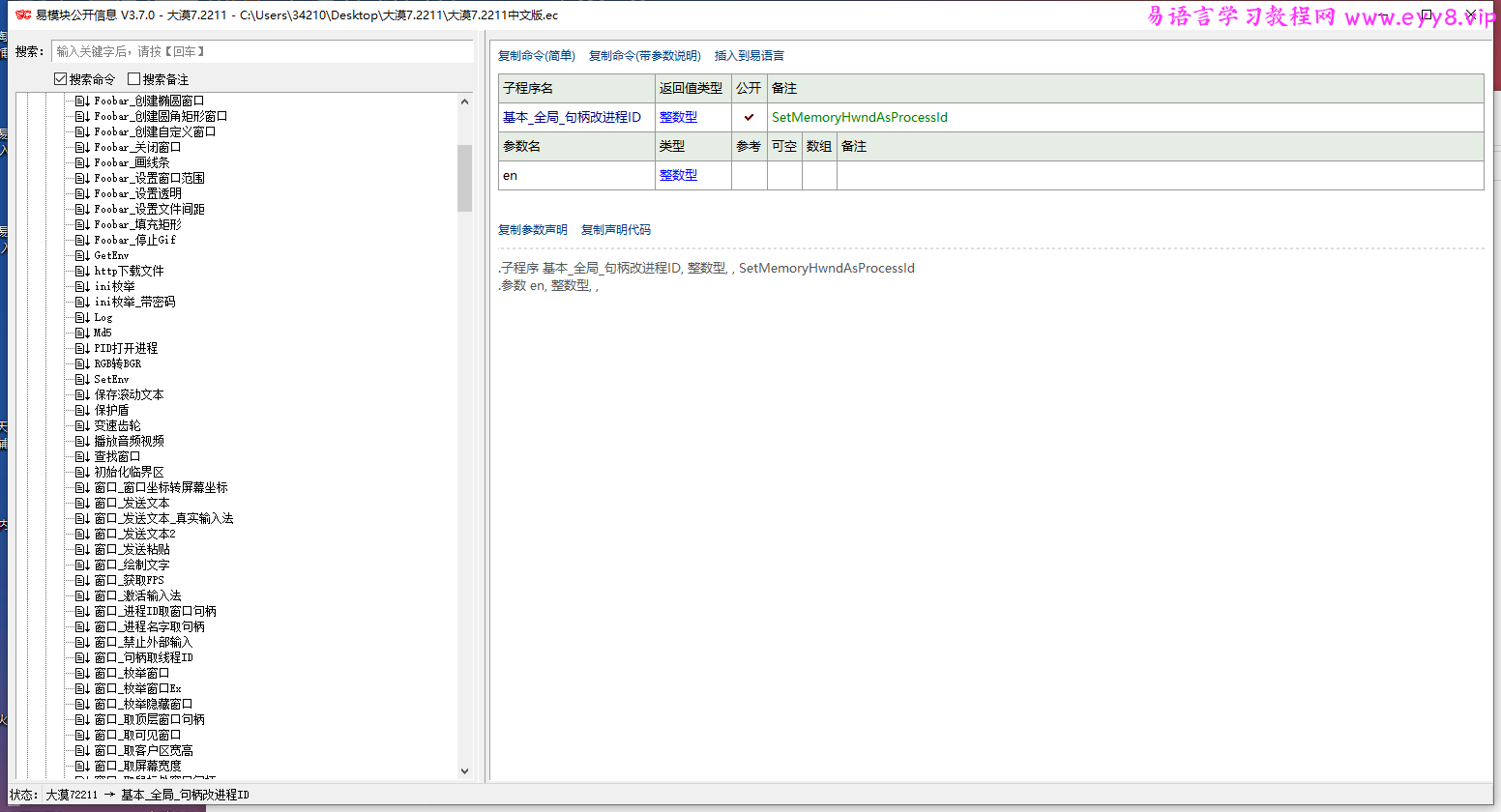Click the tree scrollbar down arrow

464,770
